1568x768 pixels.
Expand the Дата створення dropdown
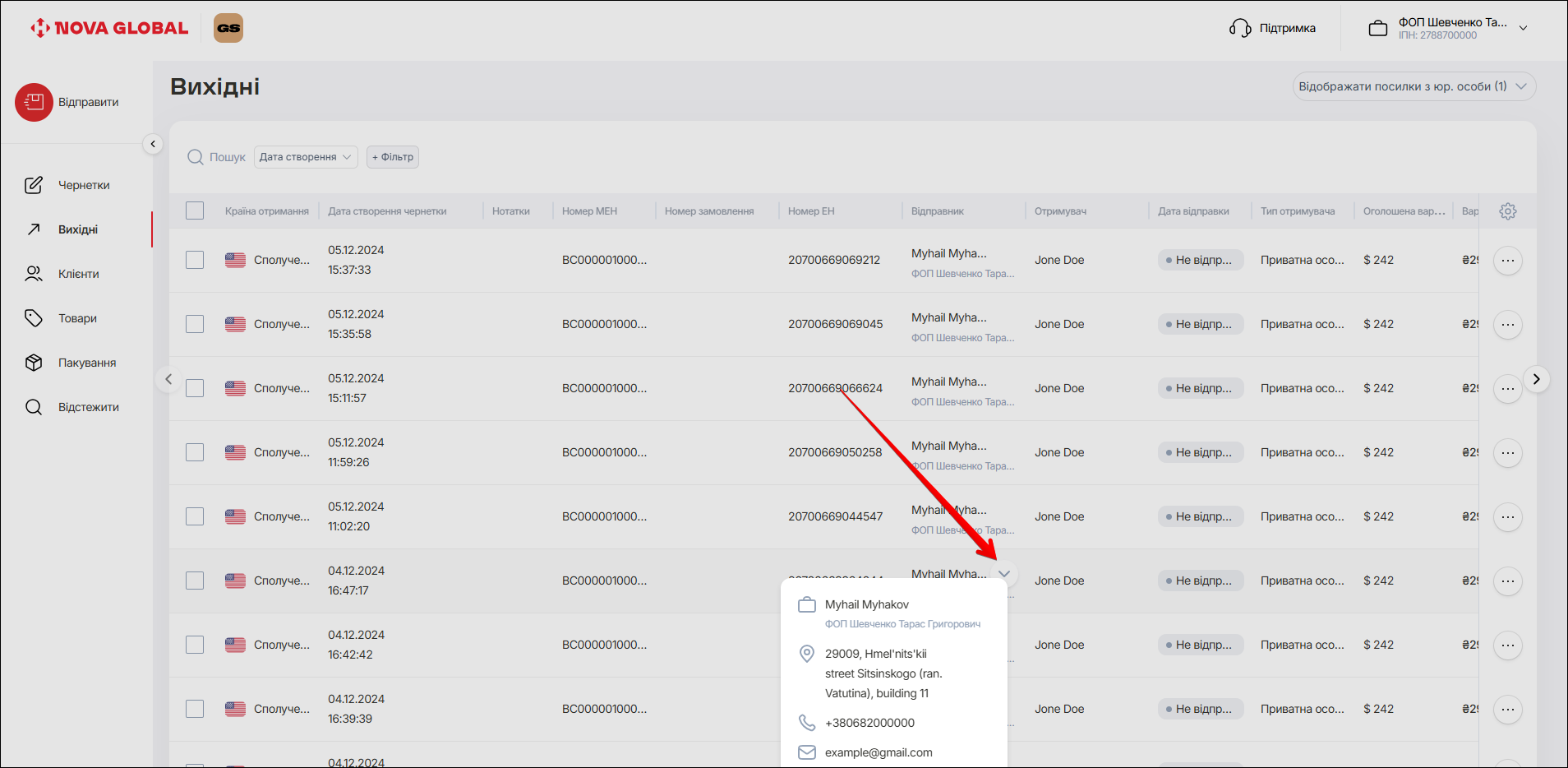pyautogui.click(x=306, y=157)
